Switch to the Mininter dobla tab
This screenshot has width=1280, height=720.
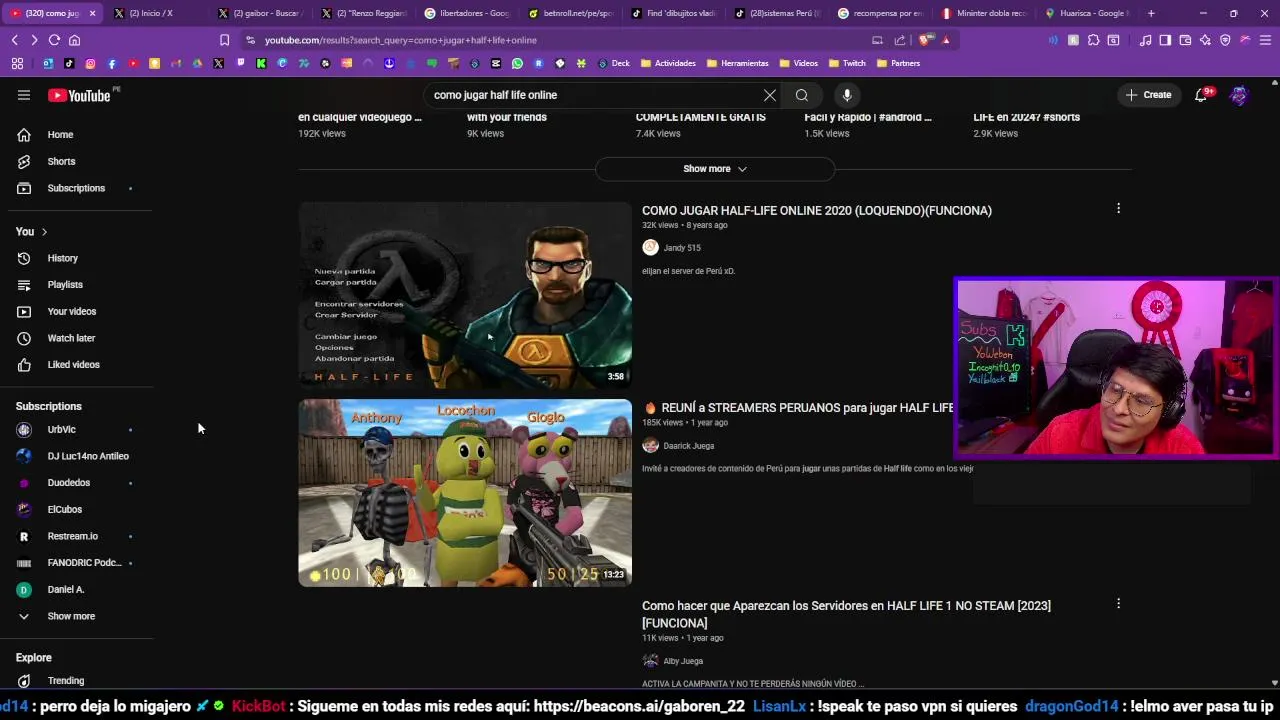984,13
